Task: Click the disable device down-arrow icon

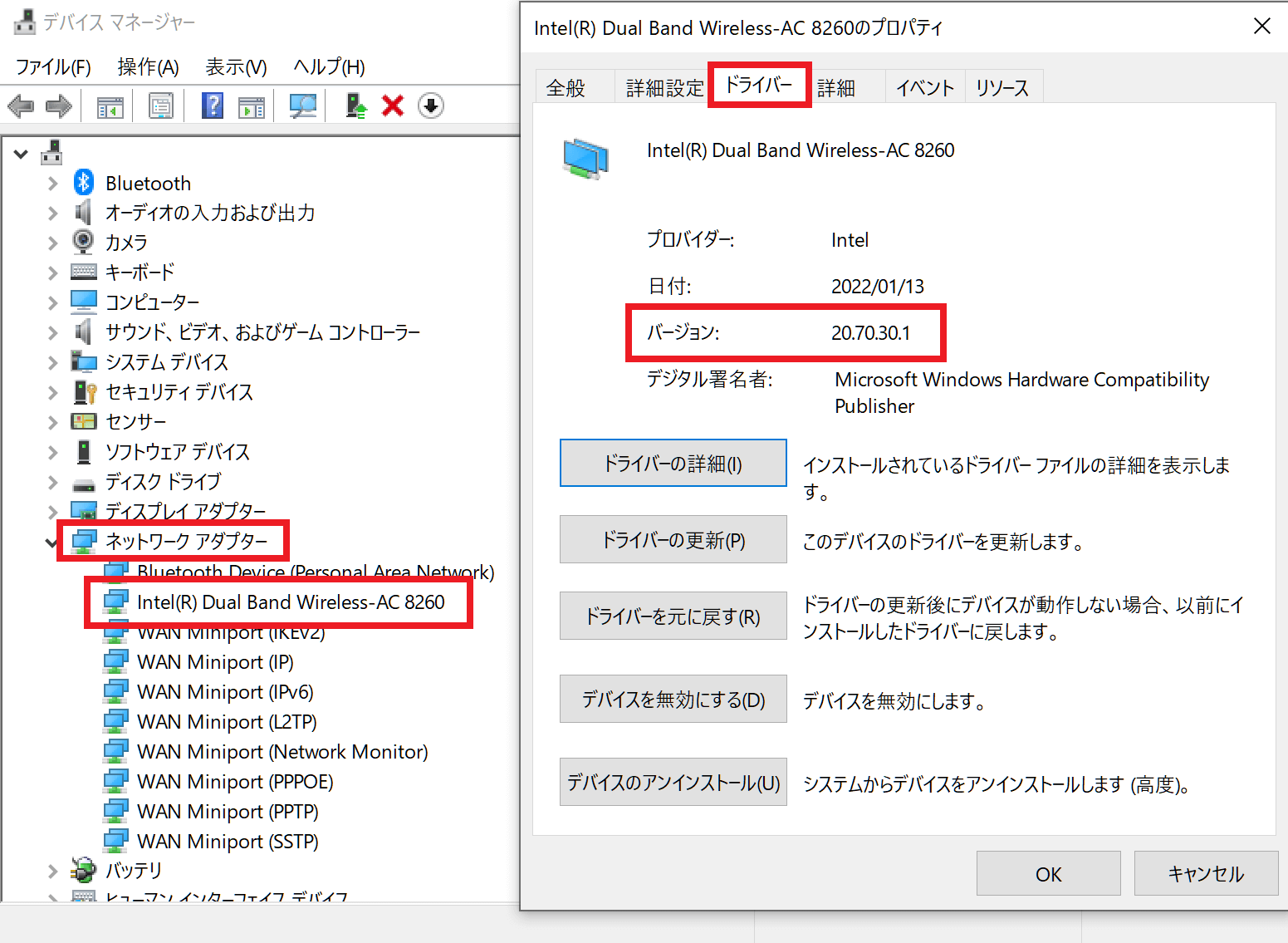Action: point(431,106)
